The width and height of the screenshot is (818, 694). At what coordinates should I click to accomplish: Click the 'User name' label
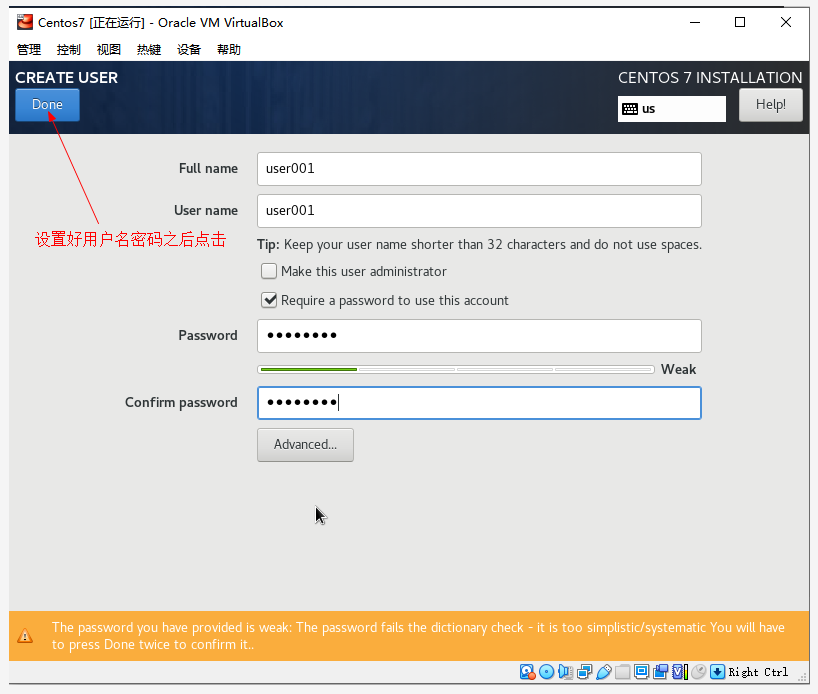pyautogui.click(x=206, y=210)
